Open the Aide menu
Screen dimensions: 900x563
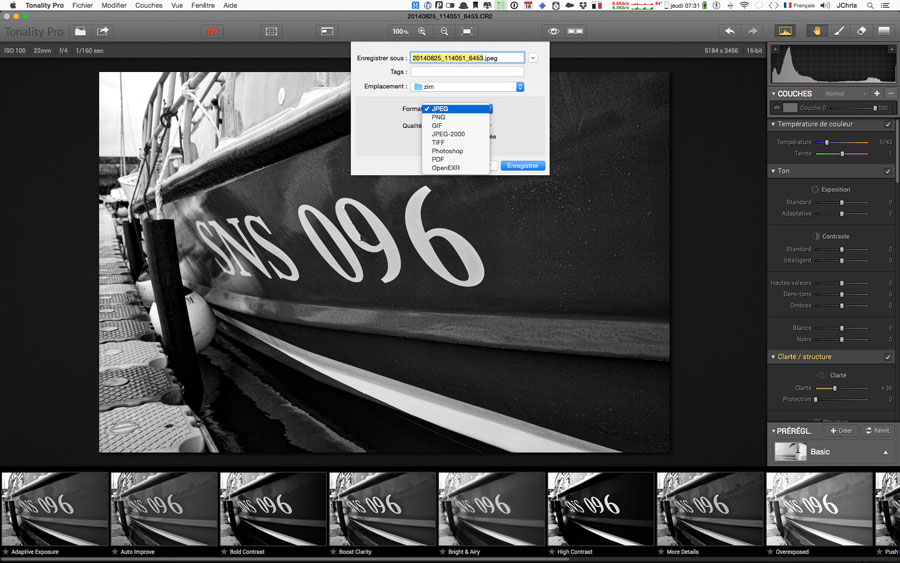click(230, 5)
